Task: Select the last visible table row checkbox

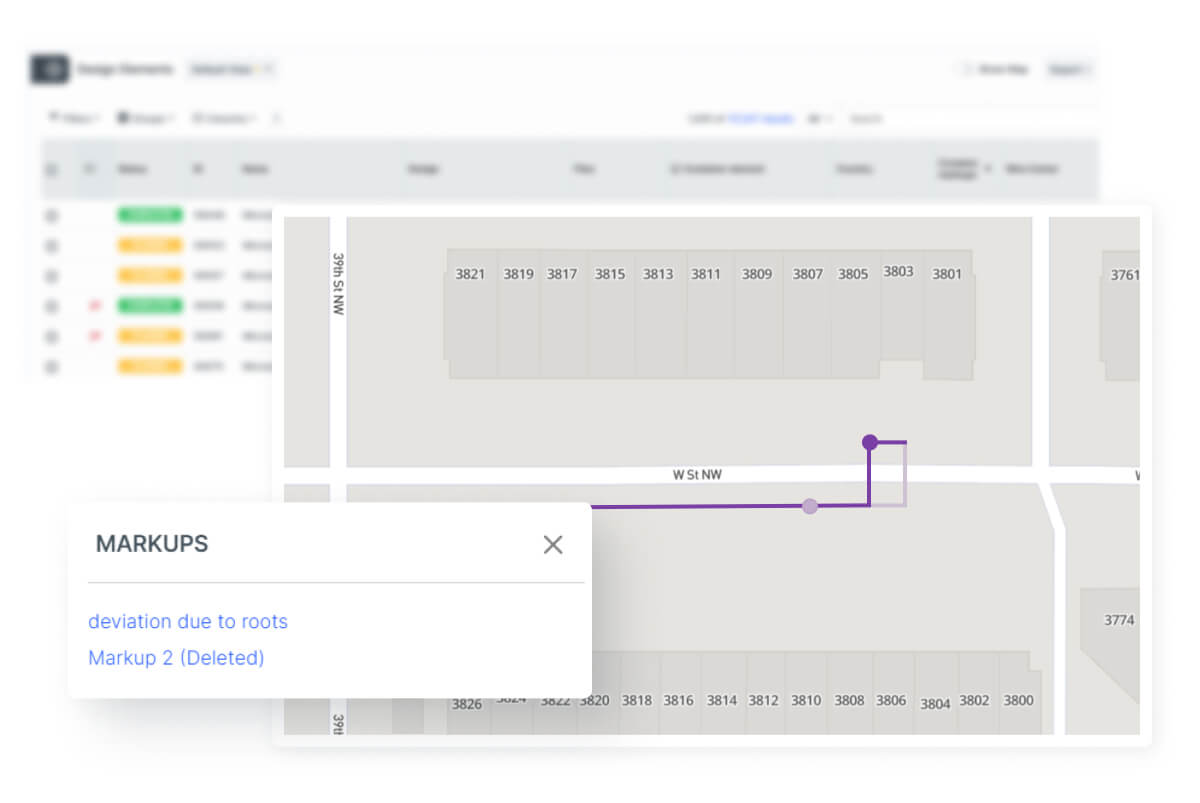Action: tap(52, 367)
